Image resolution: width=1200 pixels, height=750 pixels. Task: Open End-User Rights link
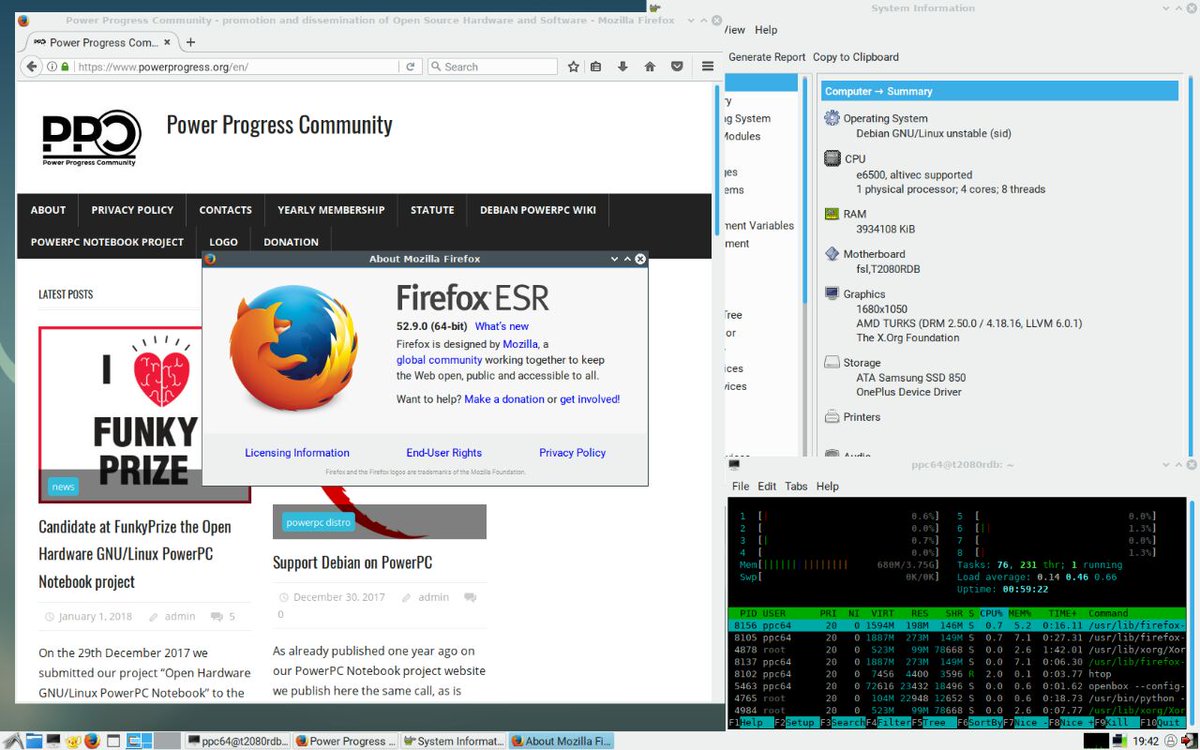coord(444,453)
